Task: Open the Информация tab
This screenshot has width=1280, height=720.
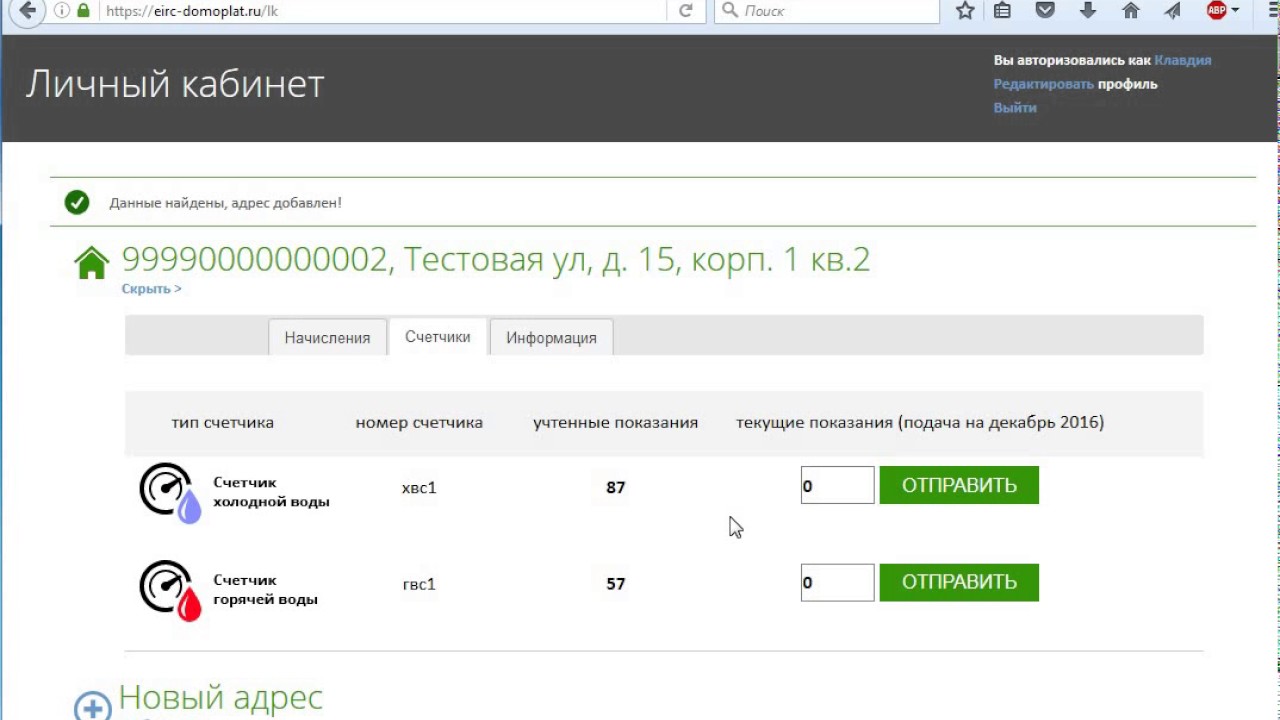Action: click(x=551, y=337)
